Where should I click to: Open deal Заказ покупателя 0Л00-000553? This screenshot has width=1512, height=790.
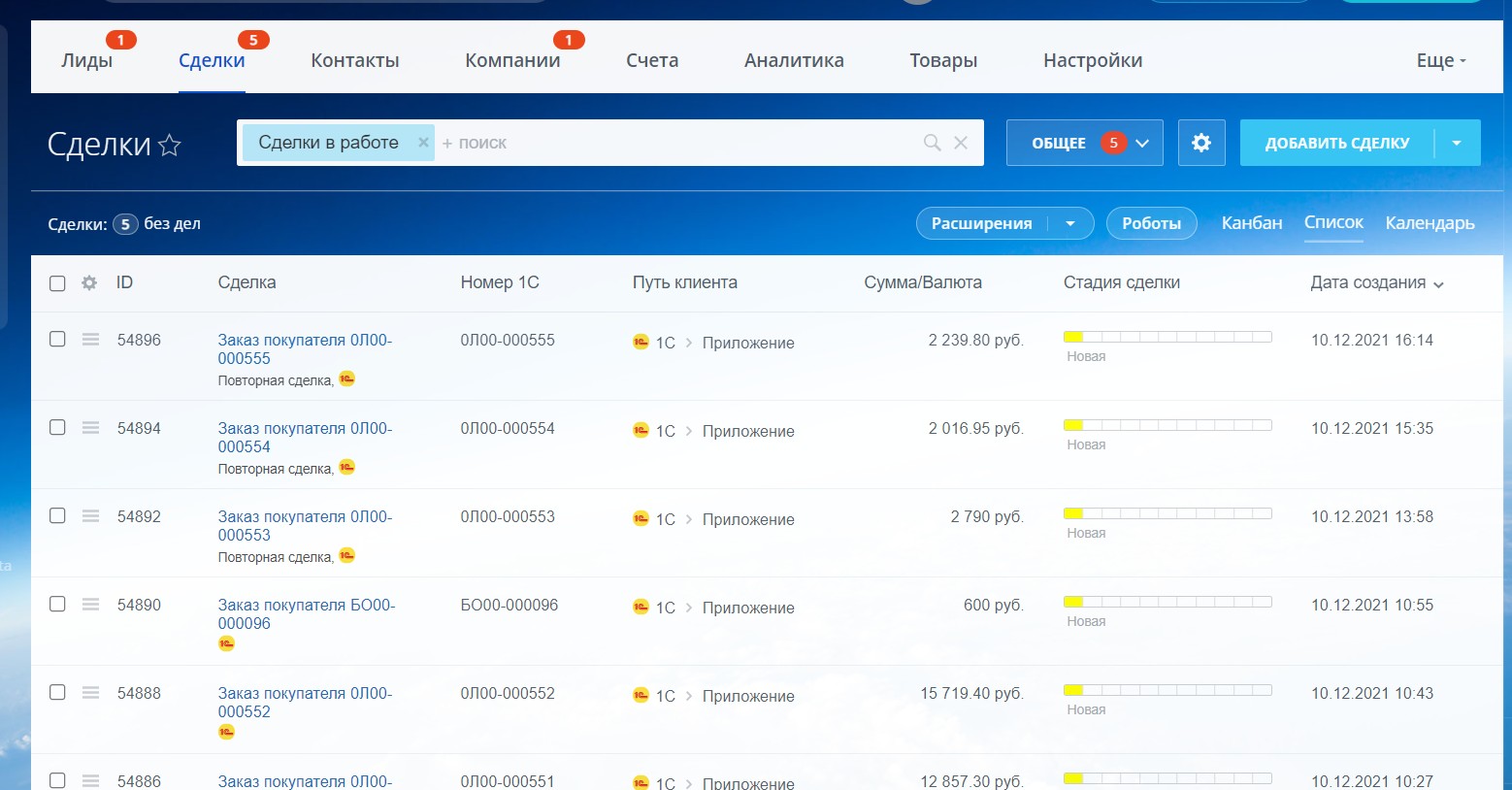(305, 526)
